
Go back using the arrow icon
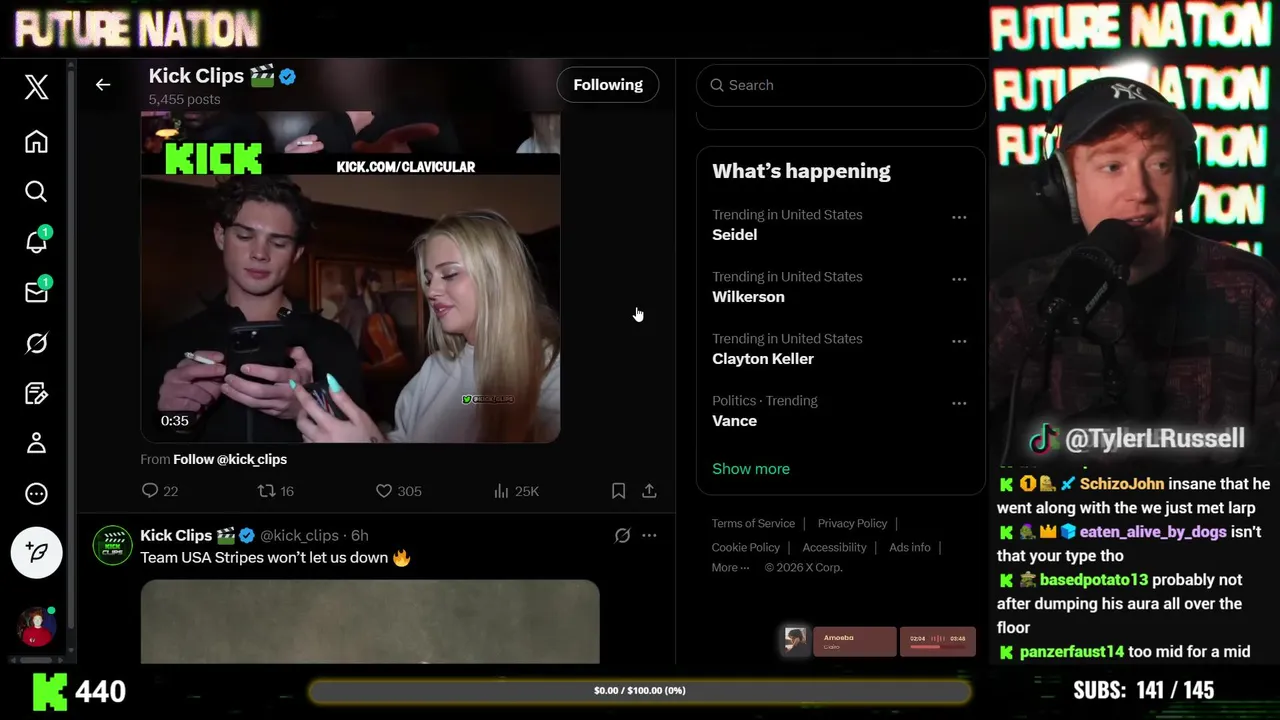click(x=103, y=85)
